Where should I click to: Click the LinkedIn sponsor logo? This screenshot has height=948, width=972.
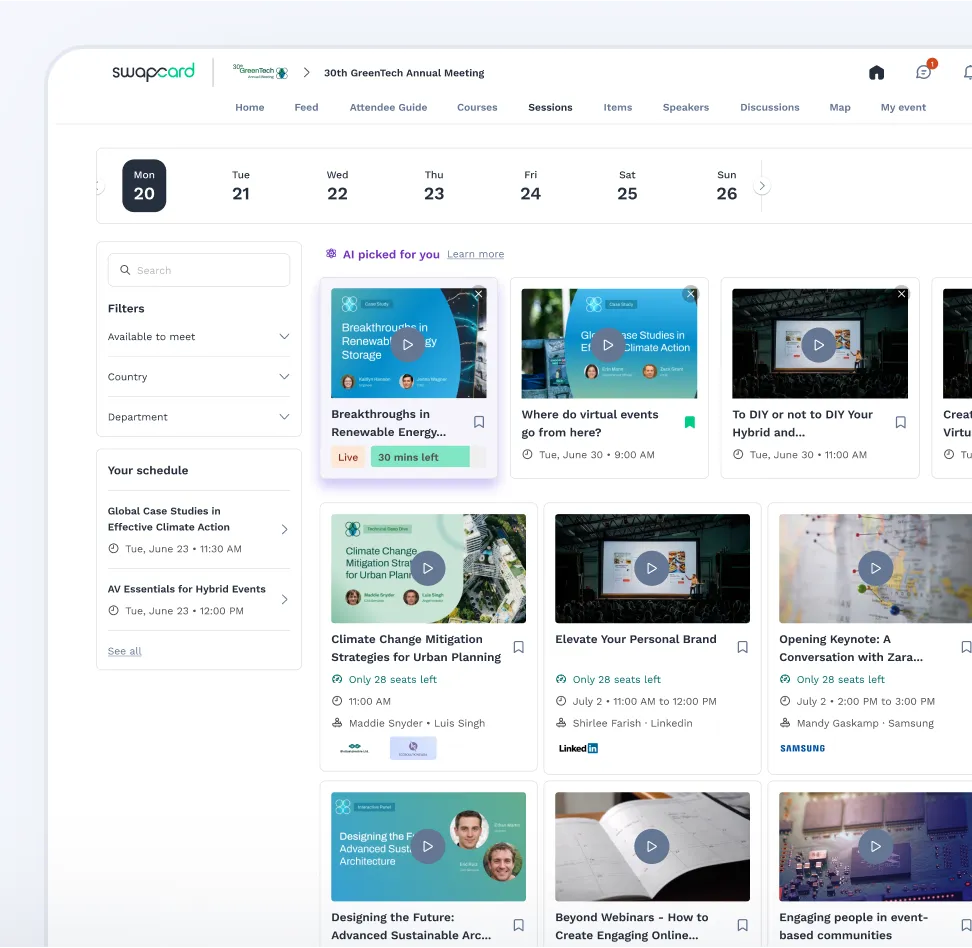578,748
